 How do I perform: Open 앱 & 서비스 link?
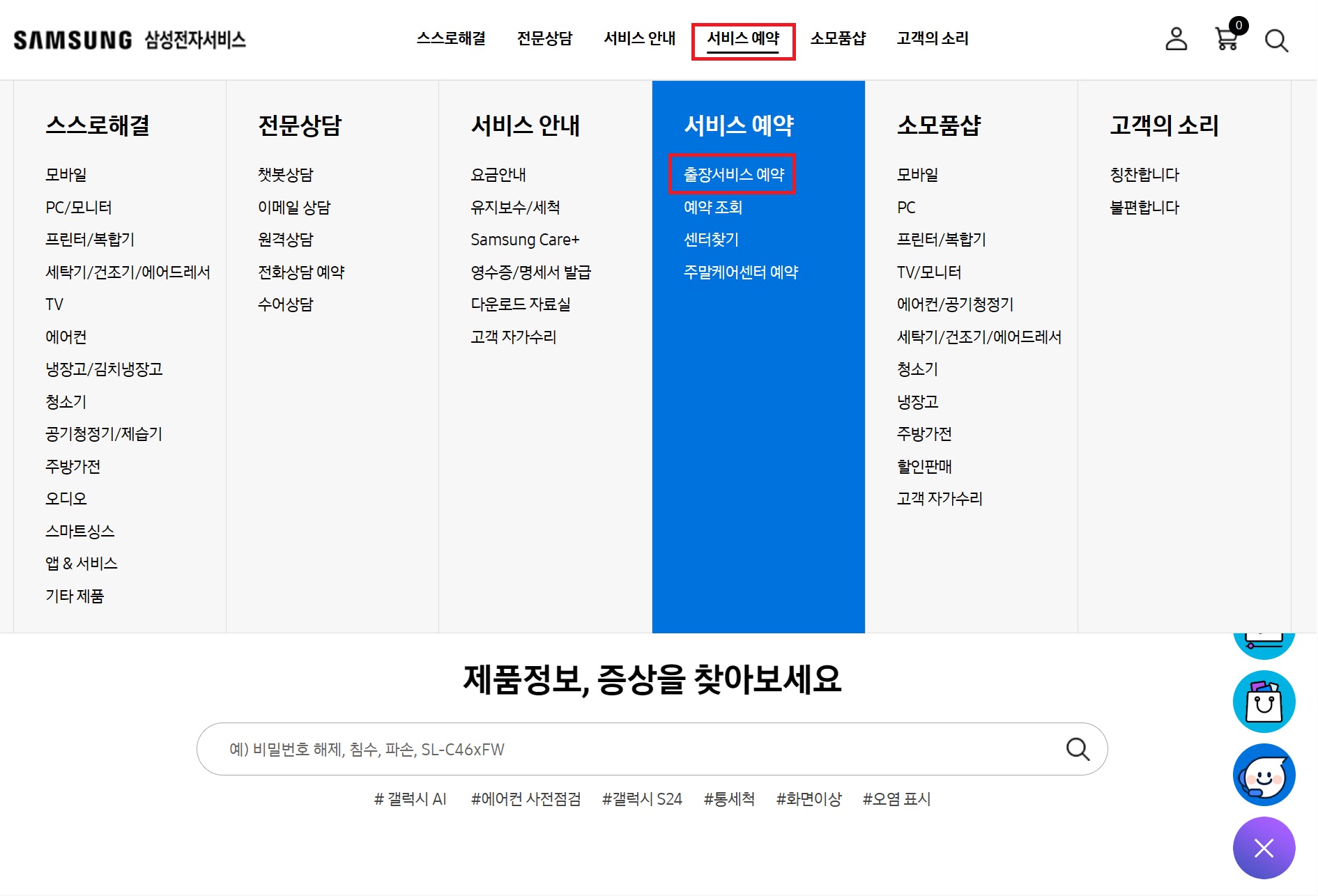tap(82, 563)
